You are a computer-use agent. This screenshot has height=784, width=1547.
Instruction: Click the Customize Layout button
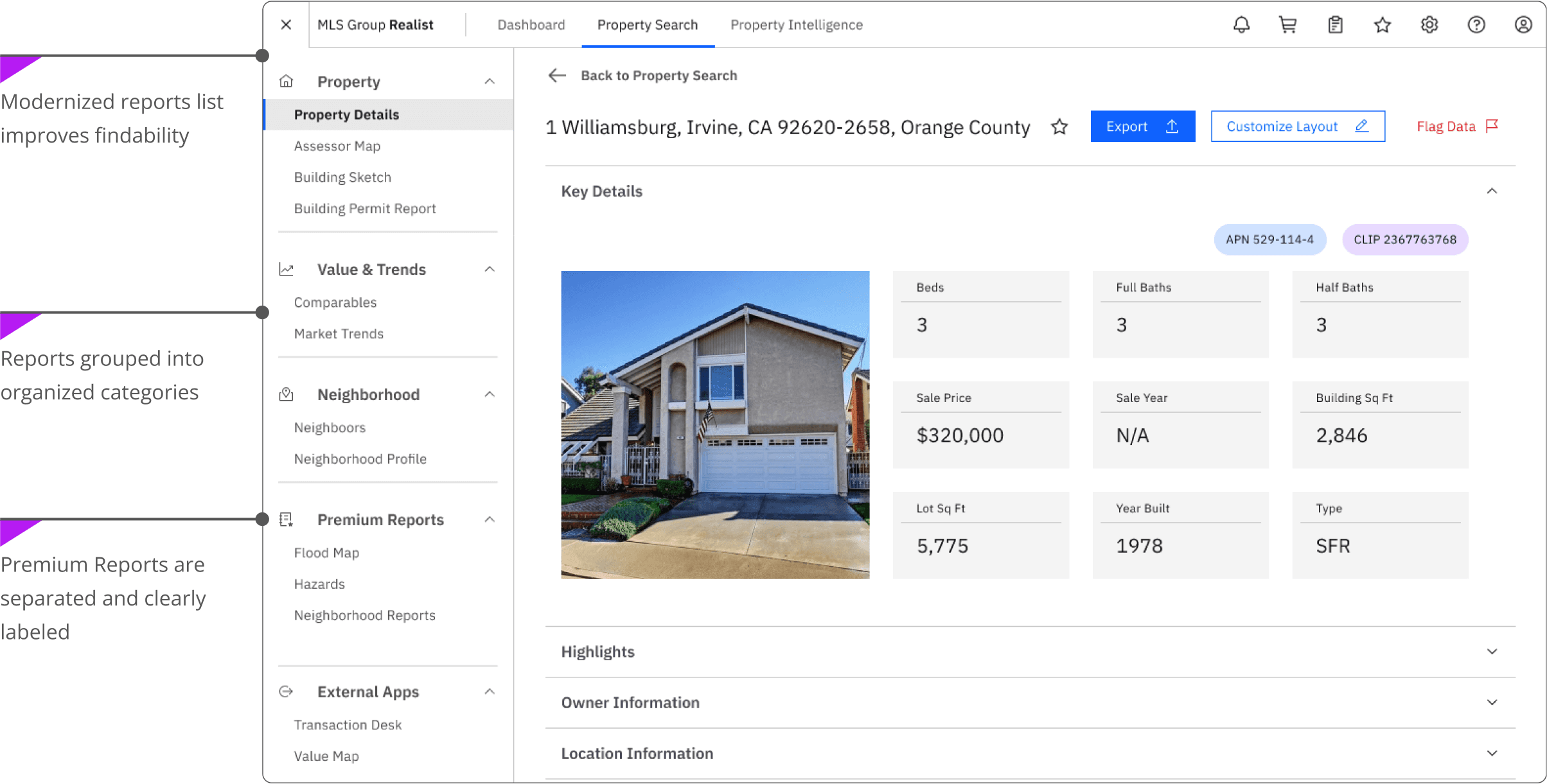[x=1297, y=126]
